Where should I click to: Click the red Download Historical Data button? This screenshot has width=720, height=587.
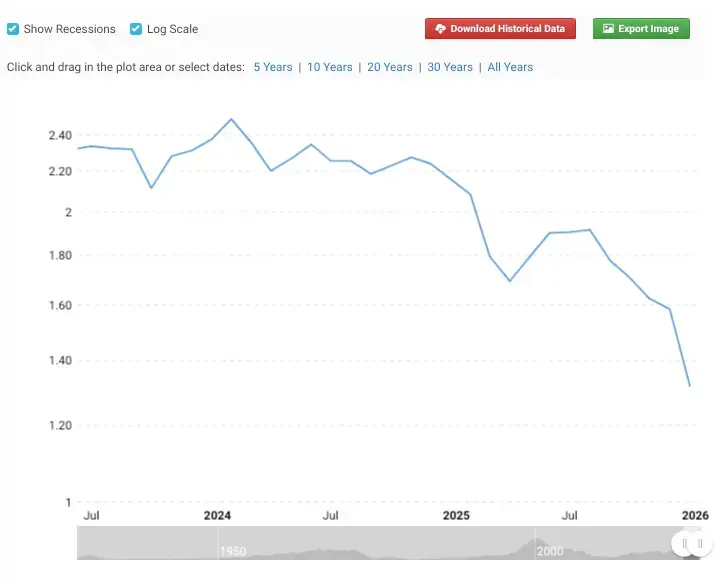[x=500, y=29]
